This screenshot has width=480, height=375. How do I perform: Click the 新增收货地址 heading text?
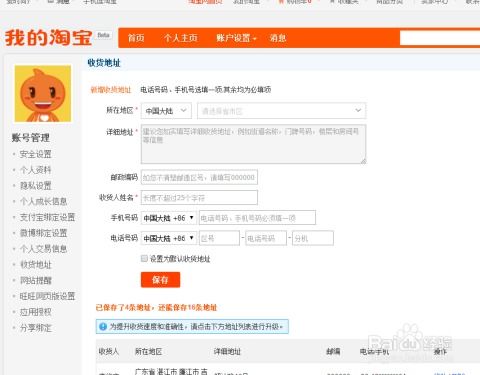[111, 90]
